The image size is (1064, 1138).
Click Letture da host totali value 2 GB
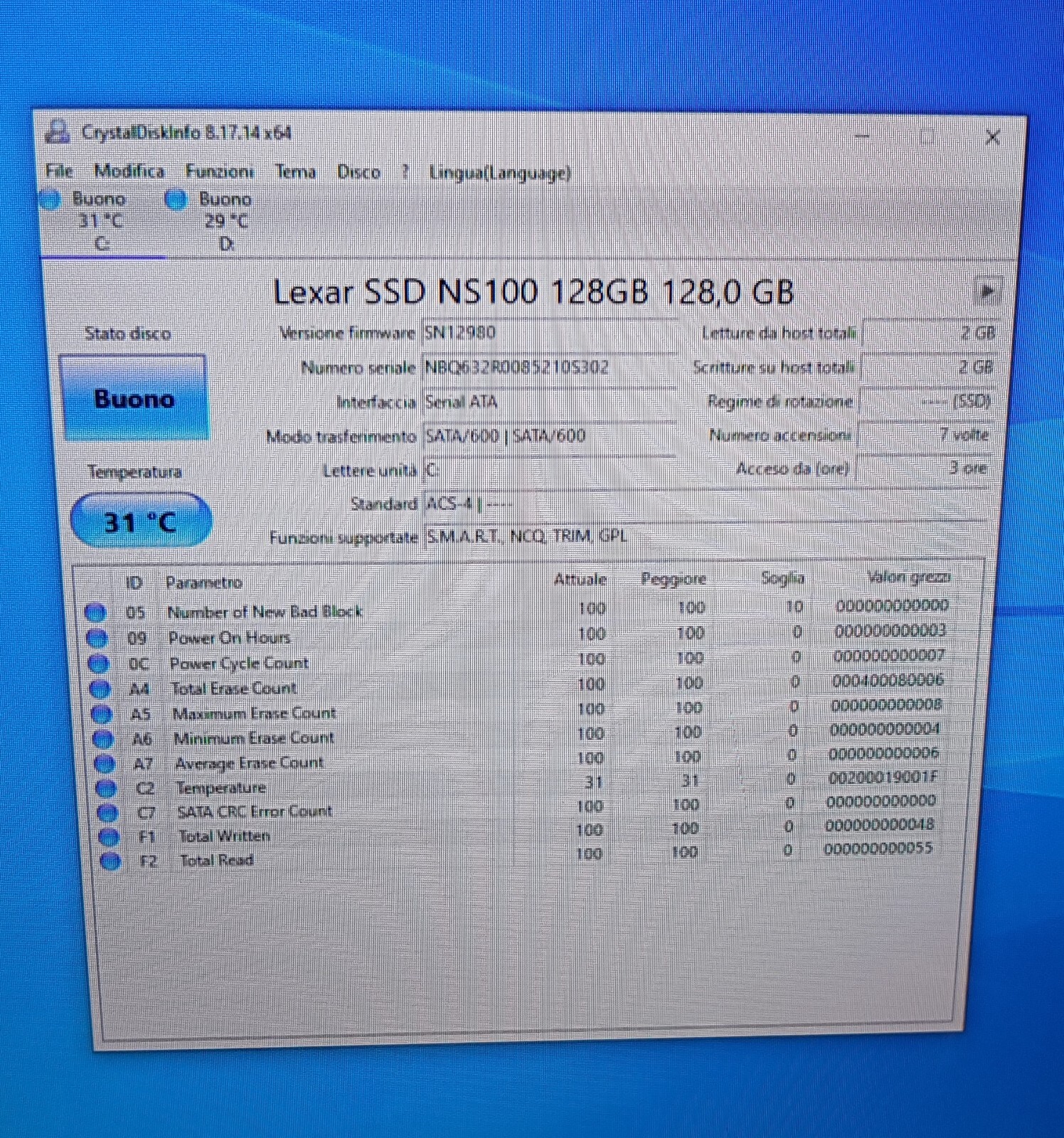pyautogui.click(x=929, y=333)
